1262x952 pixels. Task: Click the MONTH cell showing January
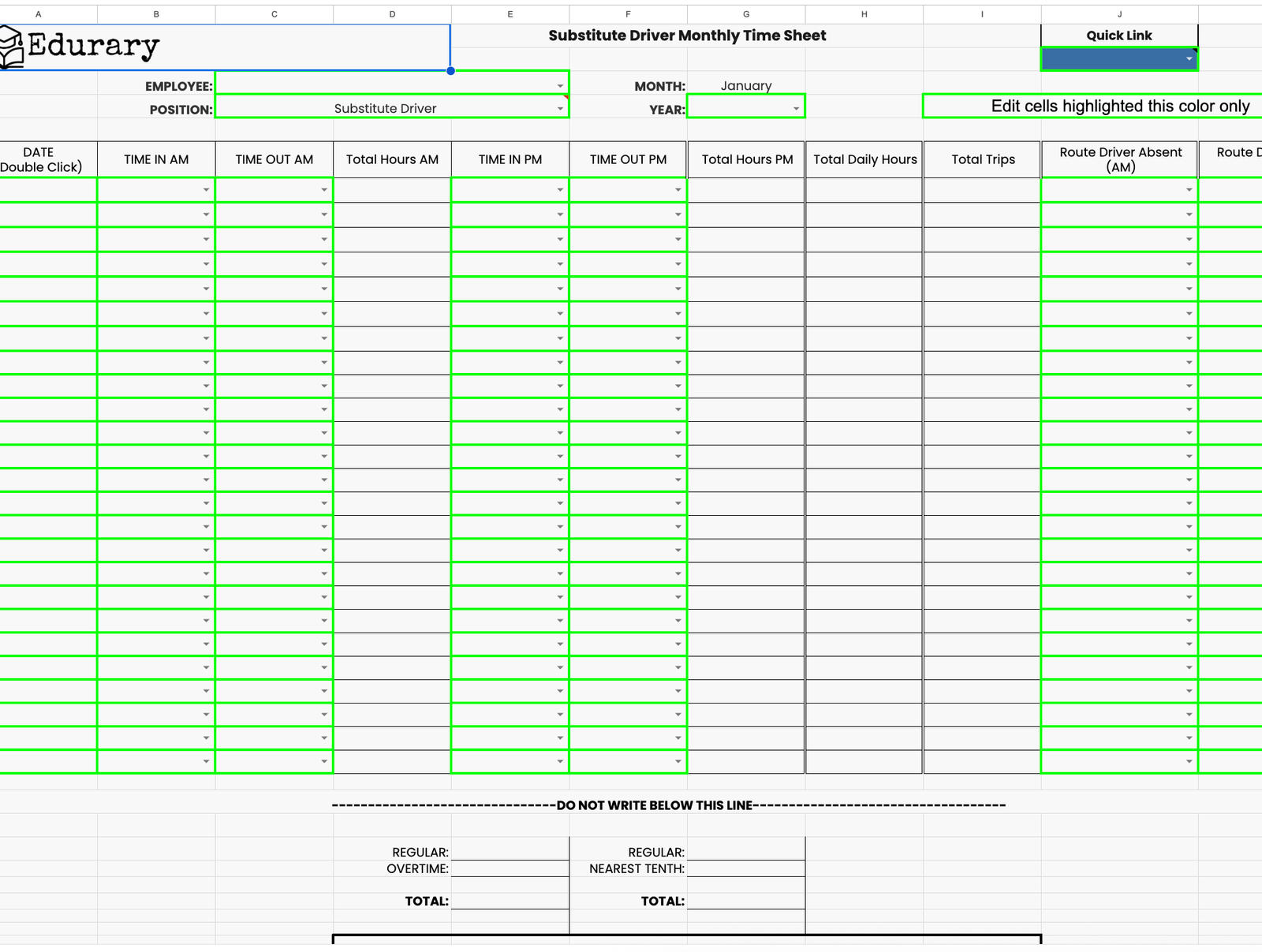[x=745, y=86]
